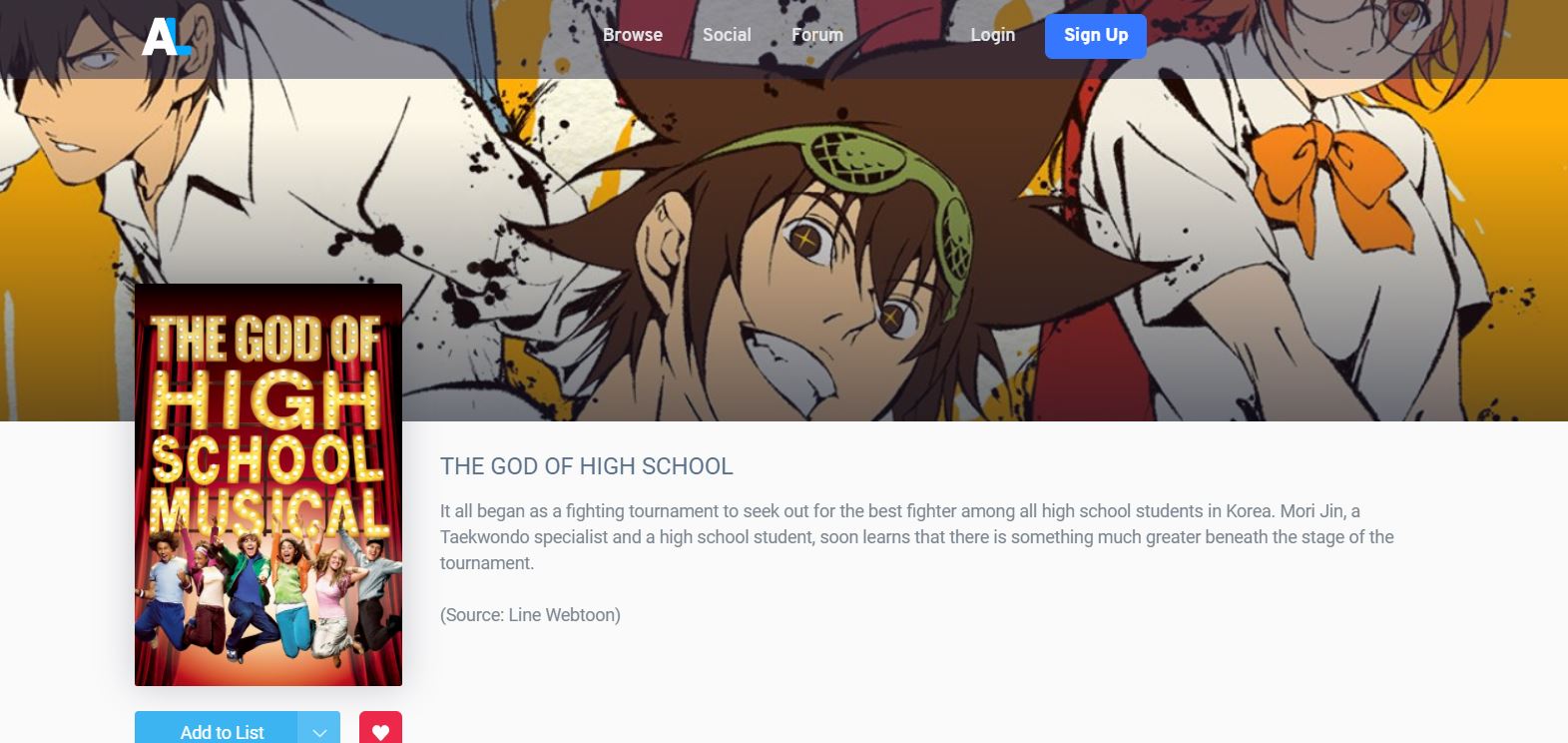This screenshot has width=1568, height=743.
Task: Select THE GOD OF HIGH SCHOOL title heading
Action: tap(587, 466)
